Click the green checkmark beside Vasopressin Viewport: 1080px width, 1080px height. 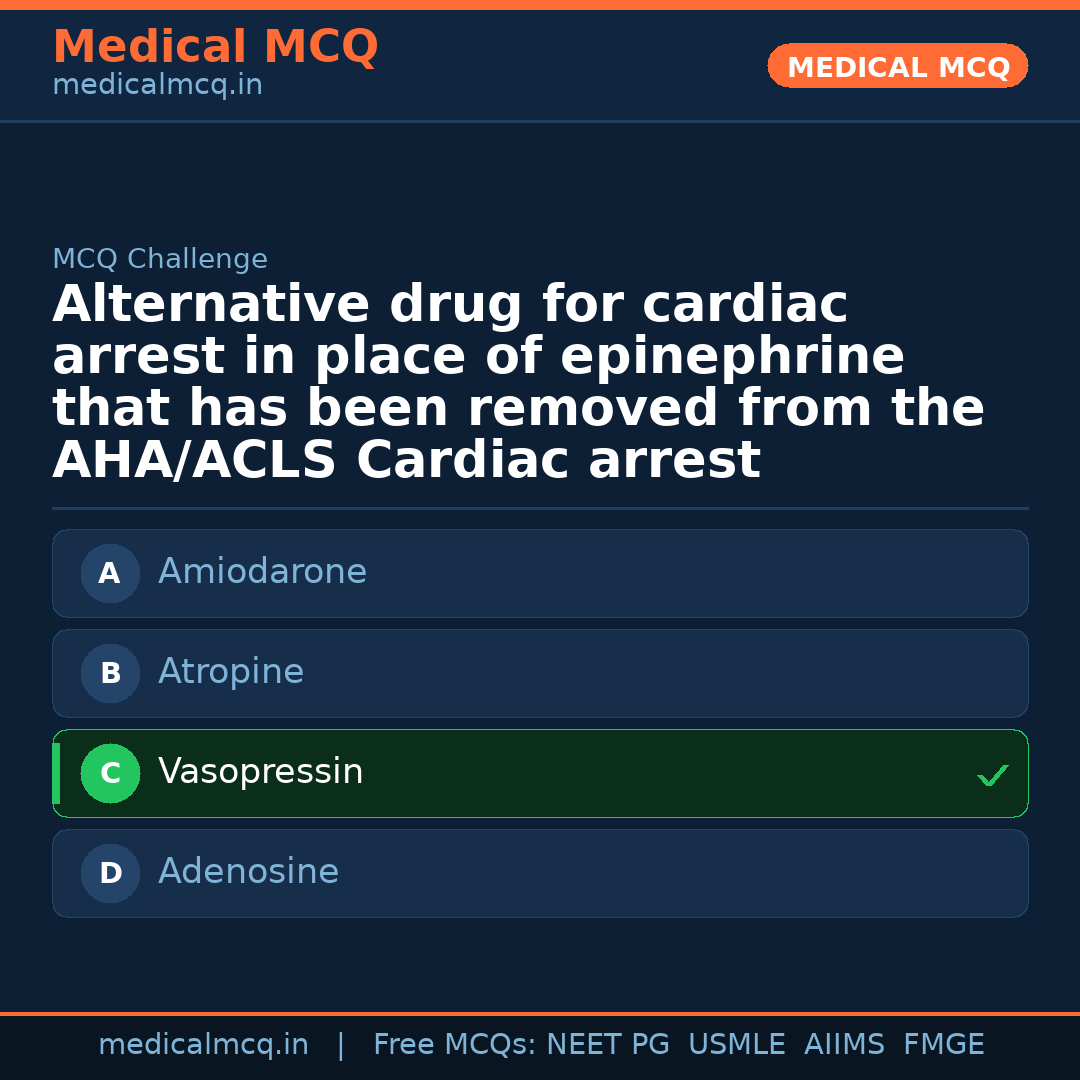(x=992, y=775)
